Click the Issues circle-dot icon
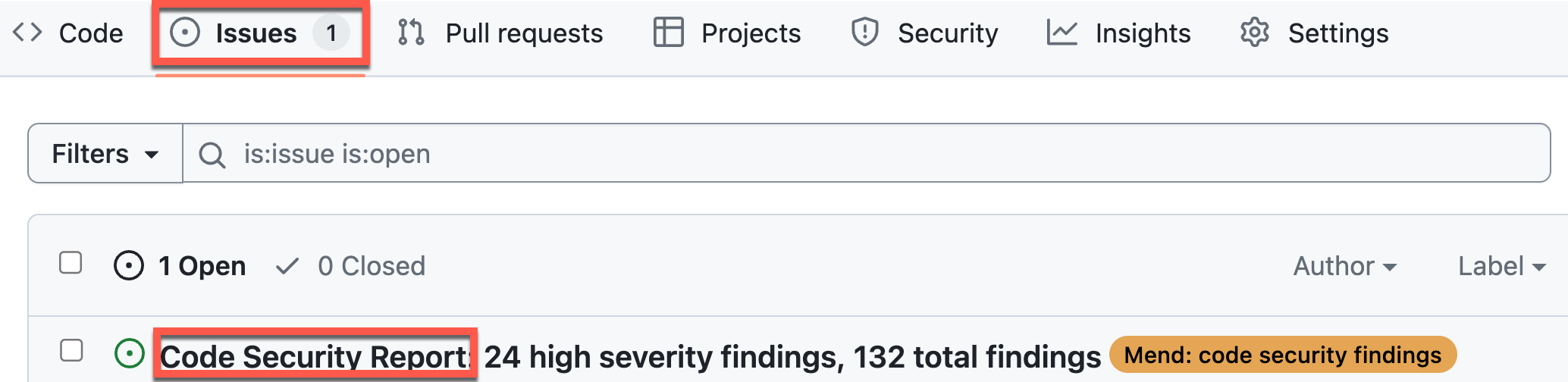This screenshot has width=1568, height=382. pos(184,33)
